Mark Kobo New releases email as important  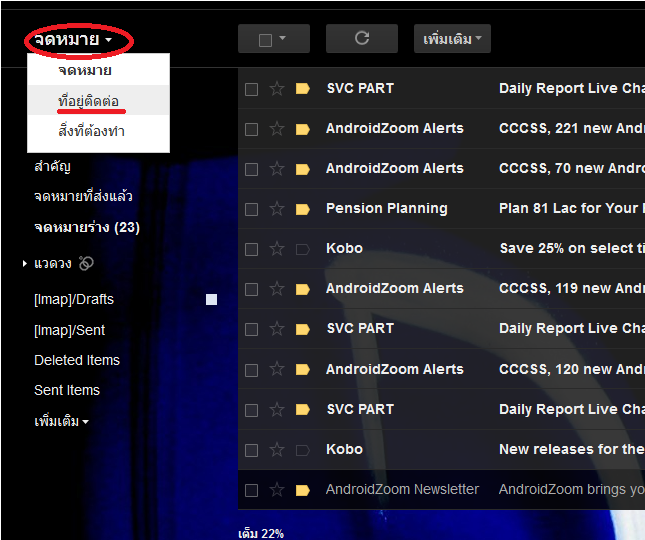click(x=303, y=450)
